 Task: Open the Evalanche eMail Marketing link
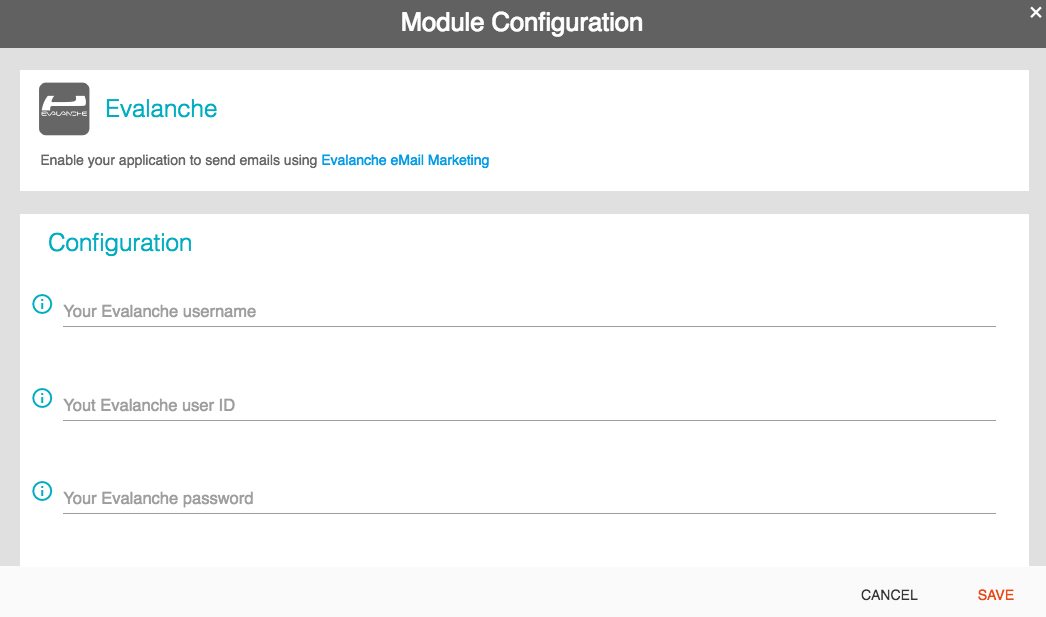pos(405,160)
